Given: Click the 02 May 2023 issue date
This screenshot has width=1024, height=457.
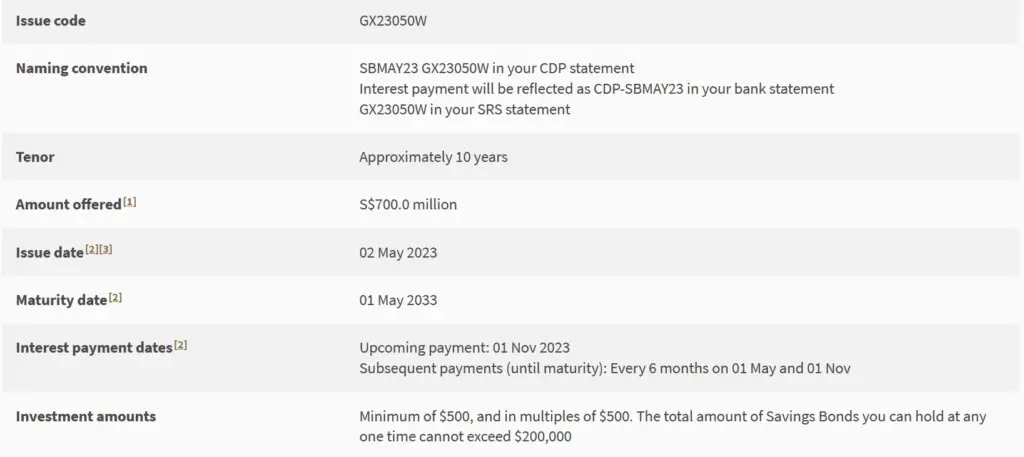Looking at the screenshot, I should tap(398, 253).
